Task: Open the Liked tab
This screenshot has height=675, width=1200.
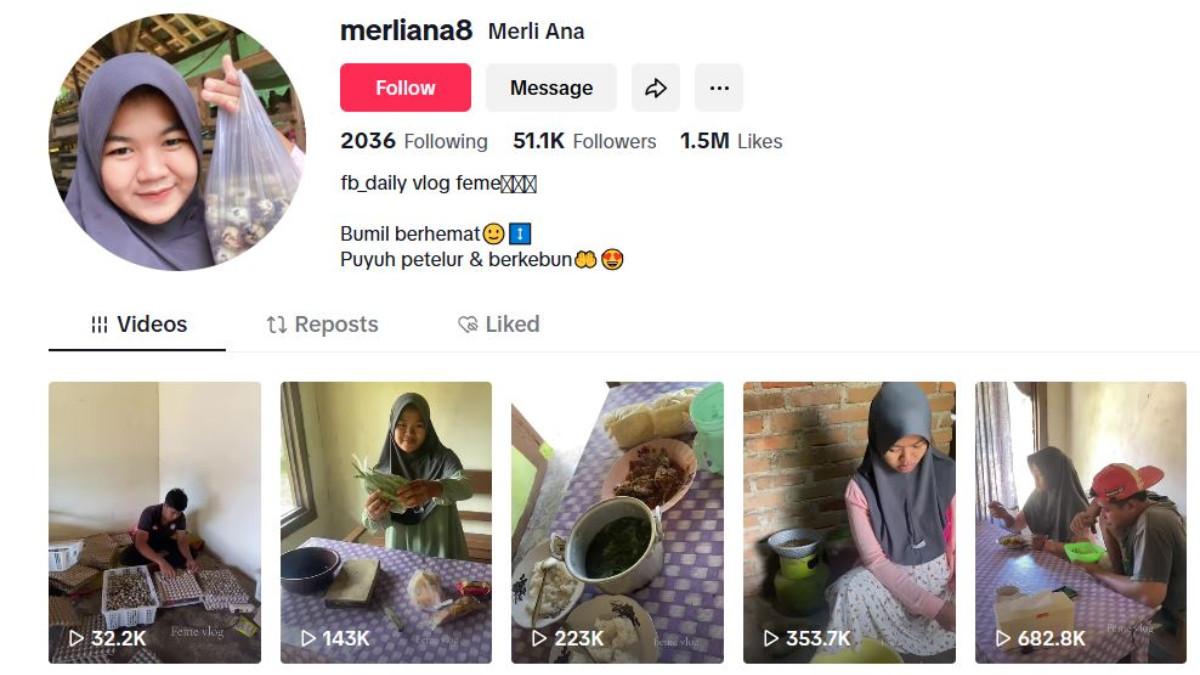Action: click(x=498, y=325)
